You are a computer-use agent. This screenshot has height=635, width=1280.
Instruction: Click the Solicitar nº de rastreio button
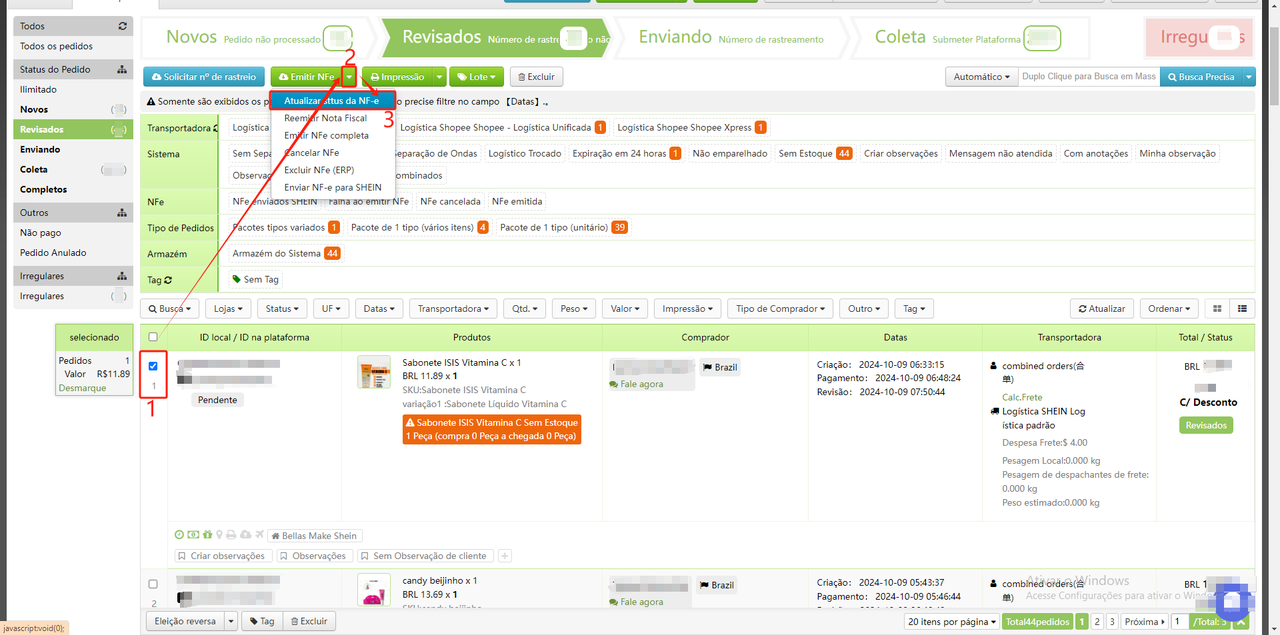[x=203, y=76]
